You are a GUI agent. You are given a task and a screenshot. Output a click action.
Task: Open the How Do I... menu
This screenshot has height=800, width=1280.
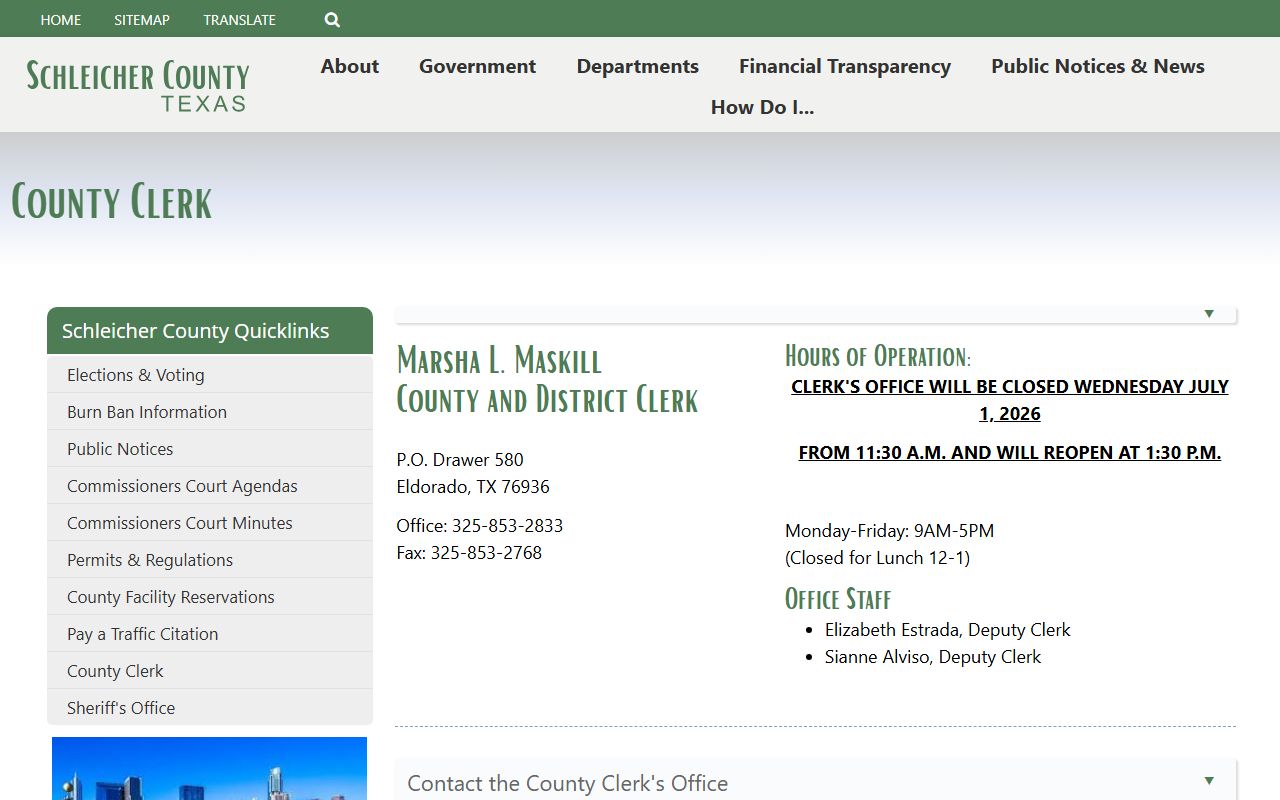point(762,107)
